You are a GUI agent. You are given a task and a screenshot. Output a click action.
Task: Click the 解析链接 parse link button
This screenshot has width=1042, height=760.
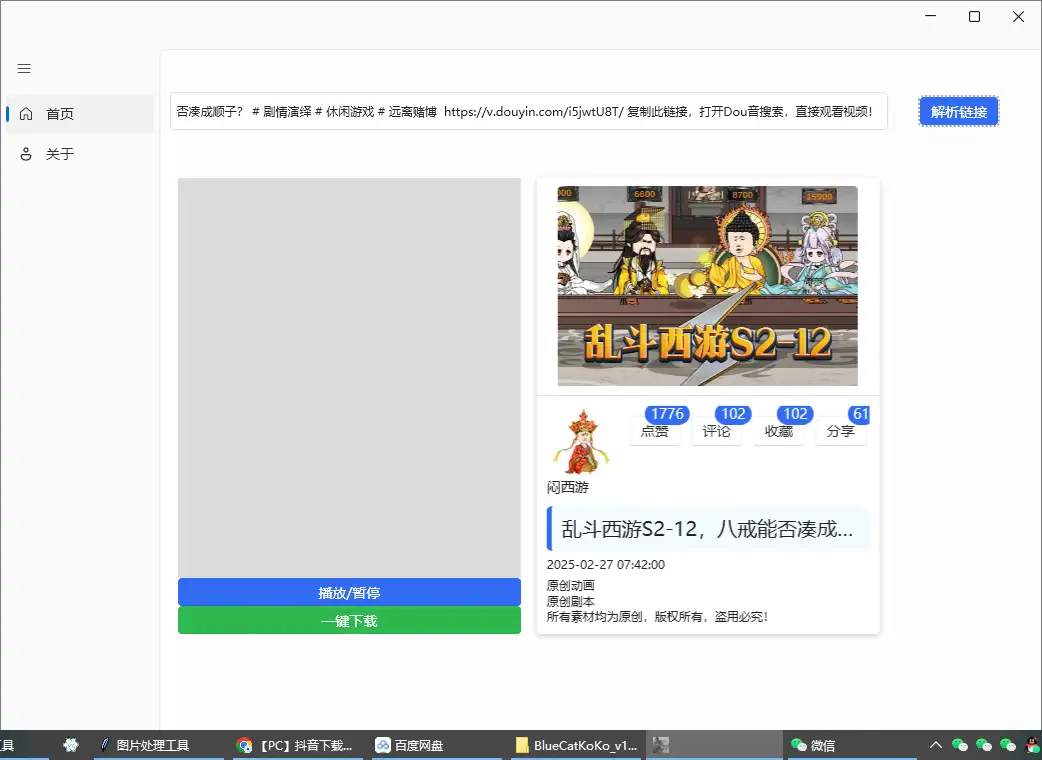tap(958, 112)
